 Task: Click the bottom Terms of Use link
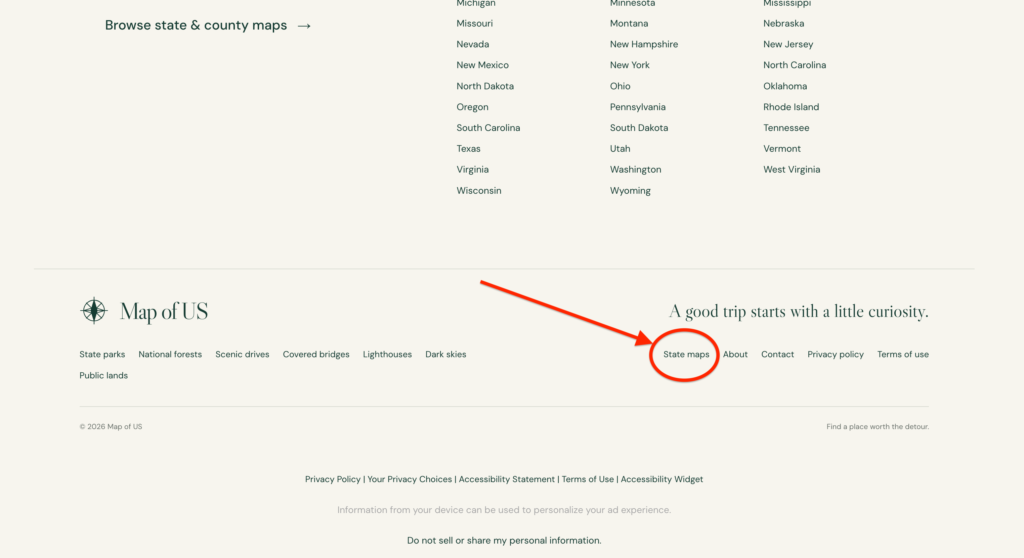coord(588,480)
